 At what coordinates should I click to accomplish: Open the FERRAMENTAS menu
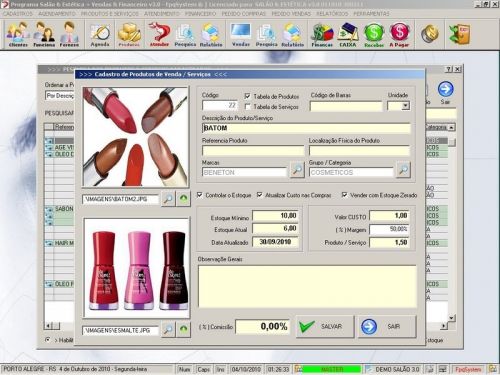pos(371,14)
